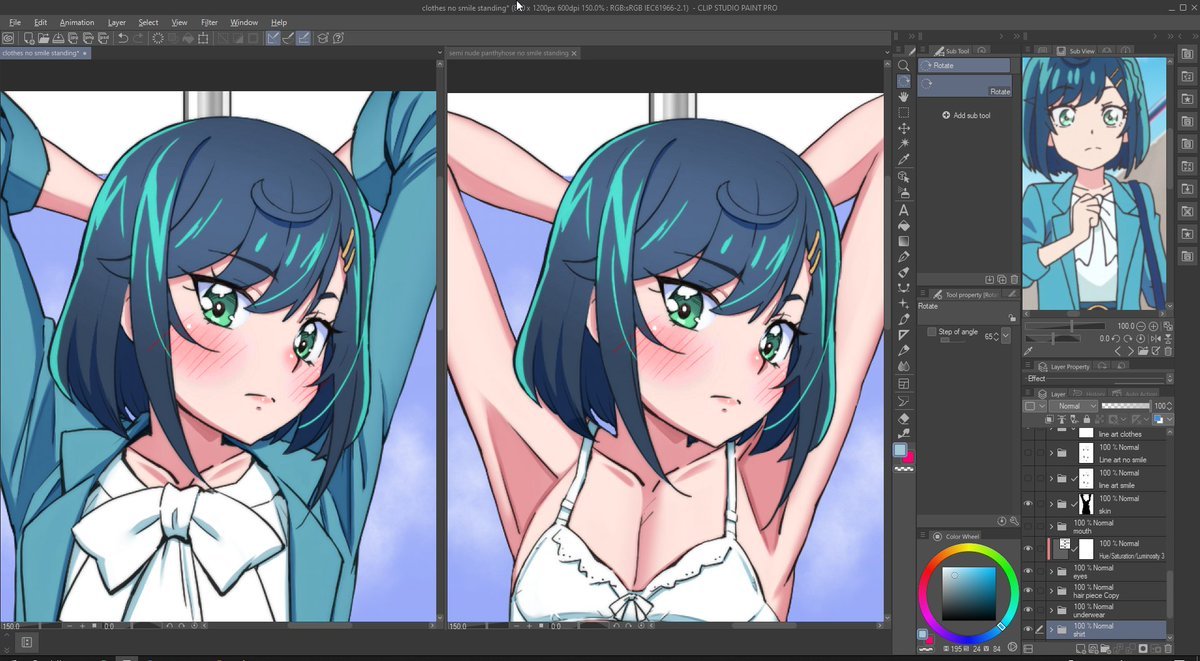
Task: Pick the Eyedropper tool
Action: [x=903, y=159]
